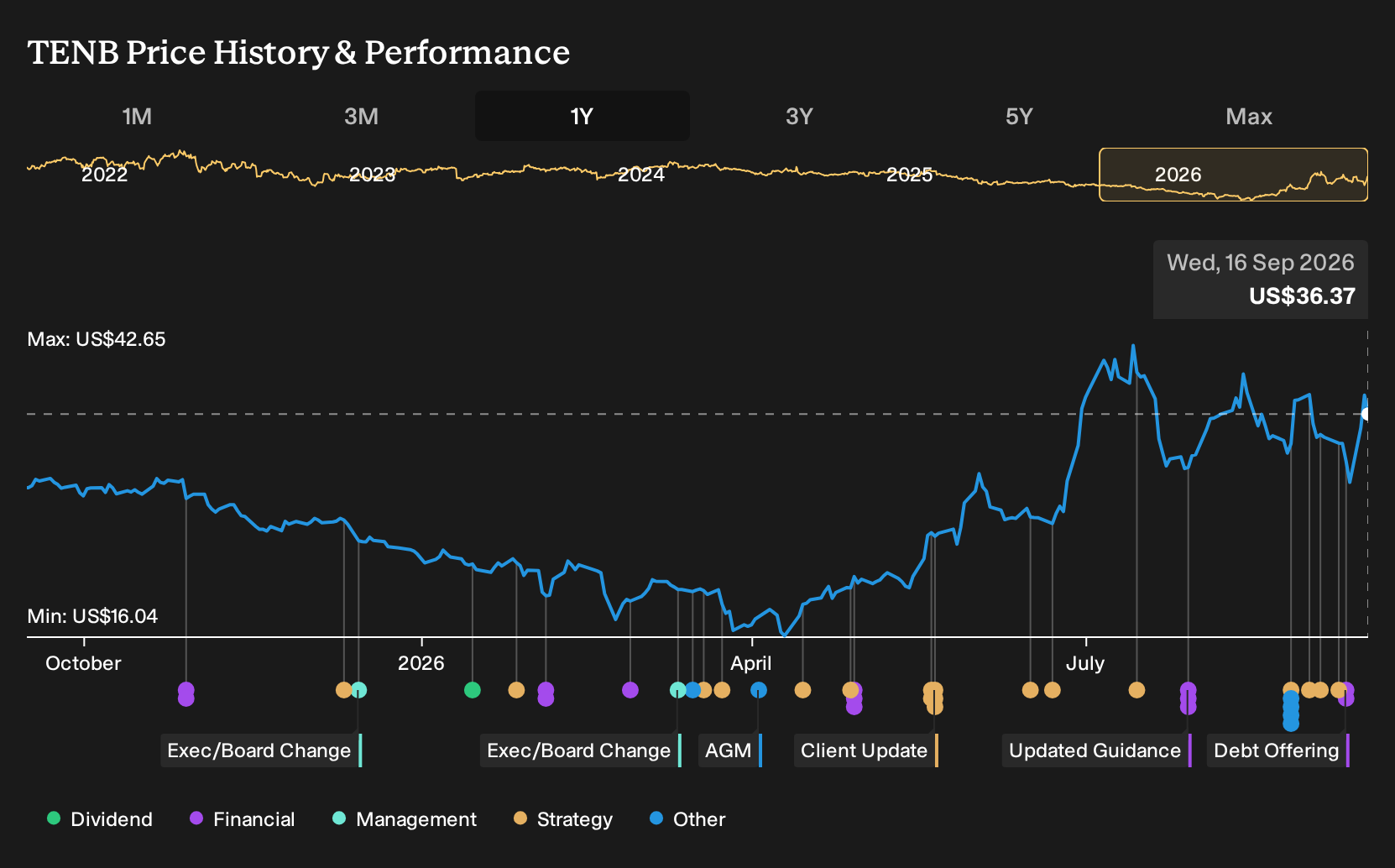1395x868 pixels.
Task: Click the 'April' axis label
Action: point(751,663)
